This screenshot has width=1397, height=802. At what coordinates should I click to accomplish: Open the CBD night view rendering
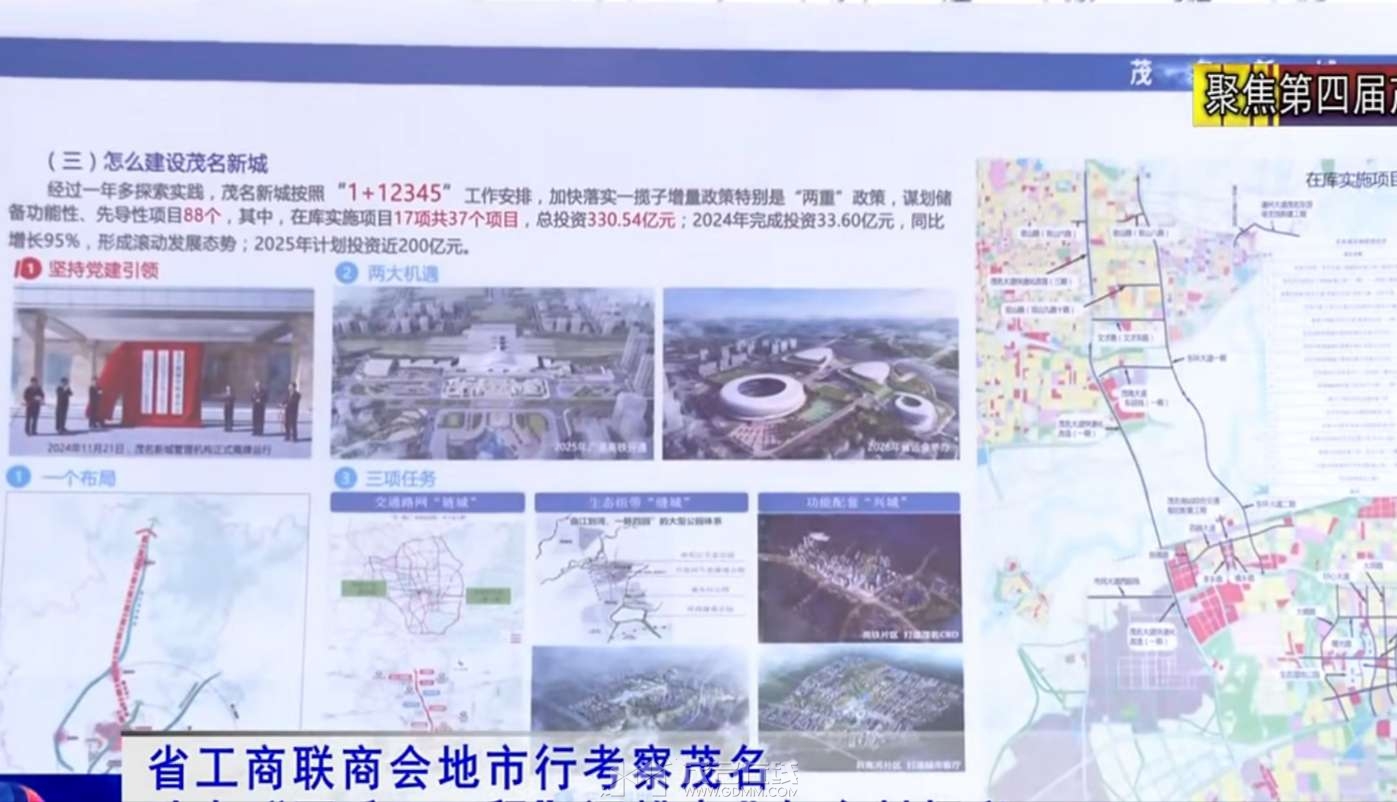[x=858, y=577]
